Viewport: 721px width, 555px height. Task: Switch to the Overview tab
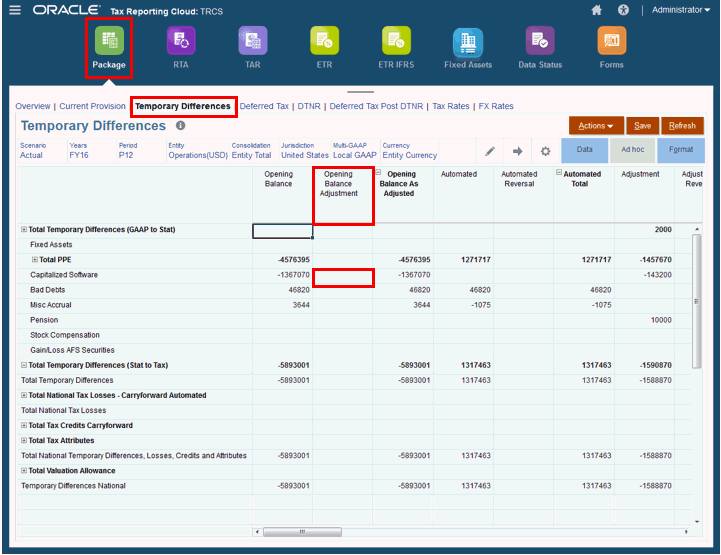pos(33,106)
